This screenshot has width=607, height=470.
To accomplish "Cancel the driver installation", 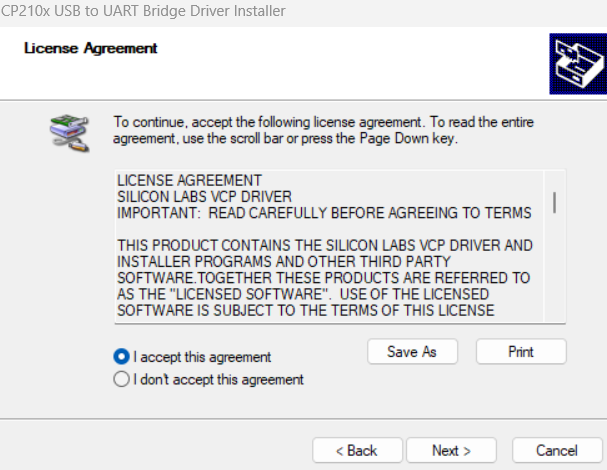I will click(x=557, y=450).
